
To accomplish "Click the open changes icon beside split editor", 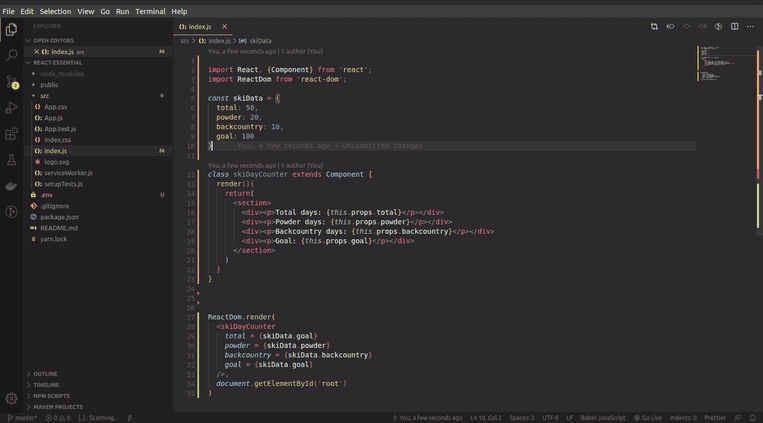I will 718,27.
